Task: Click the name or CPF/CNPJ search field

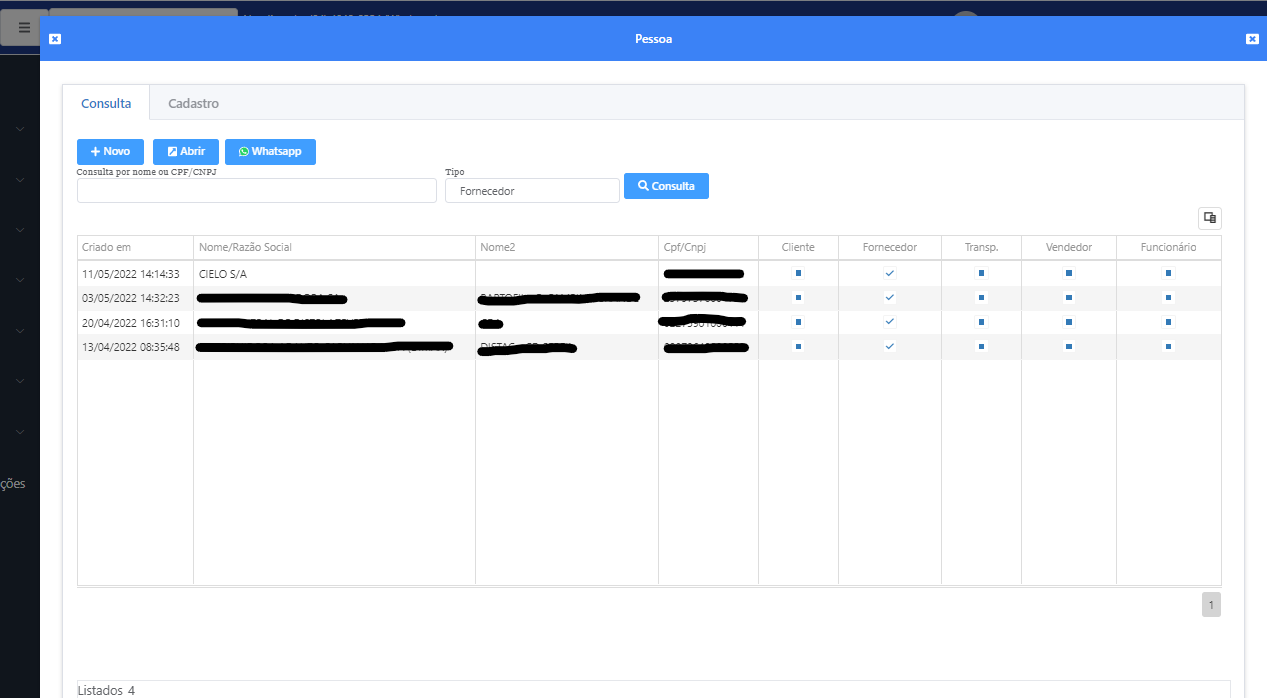Action: click(x=256, y=191)
